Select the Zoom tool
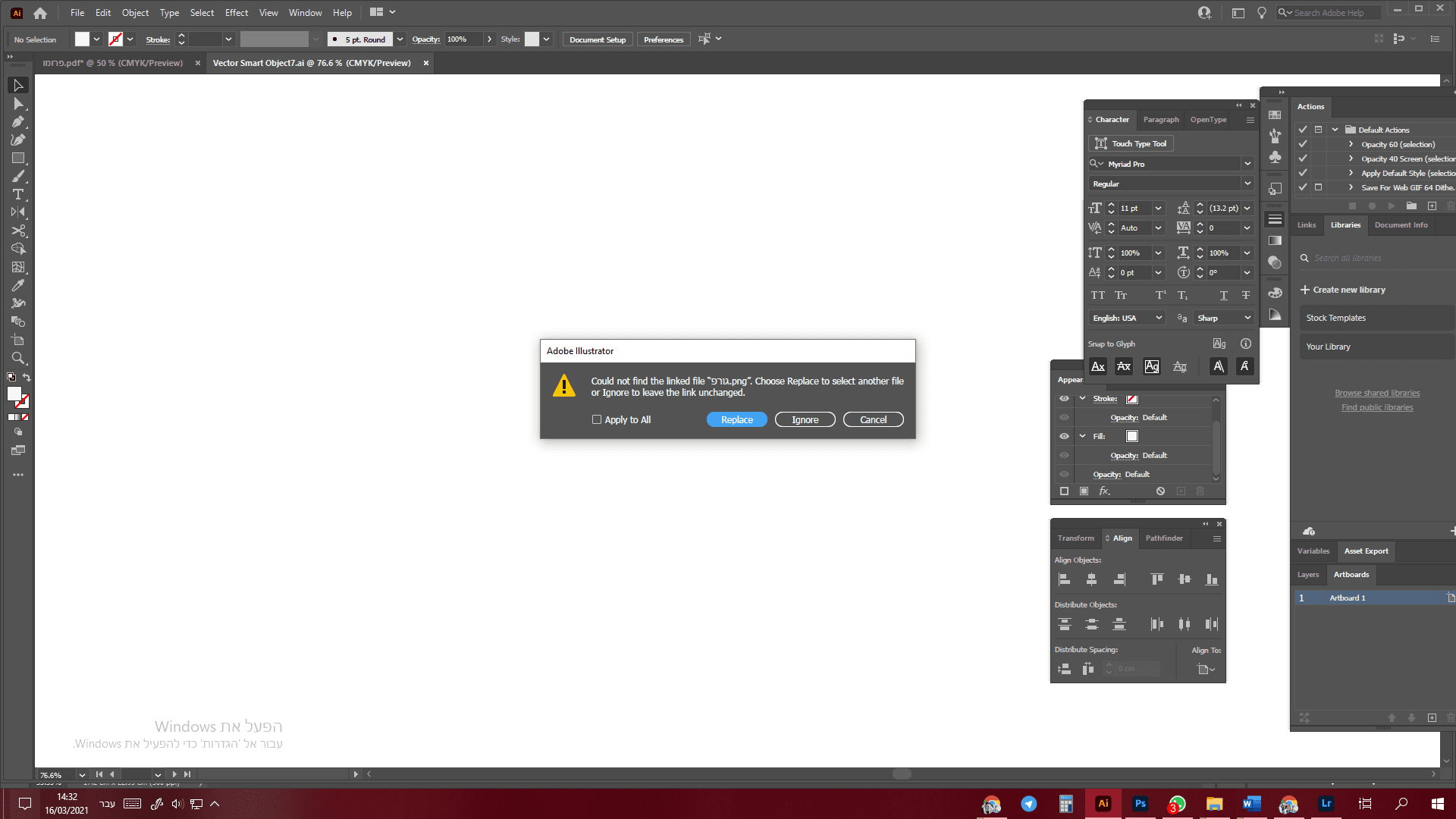 (18, 359)
